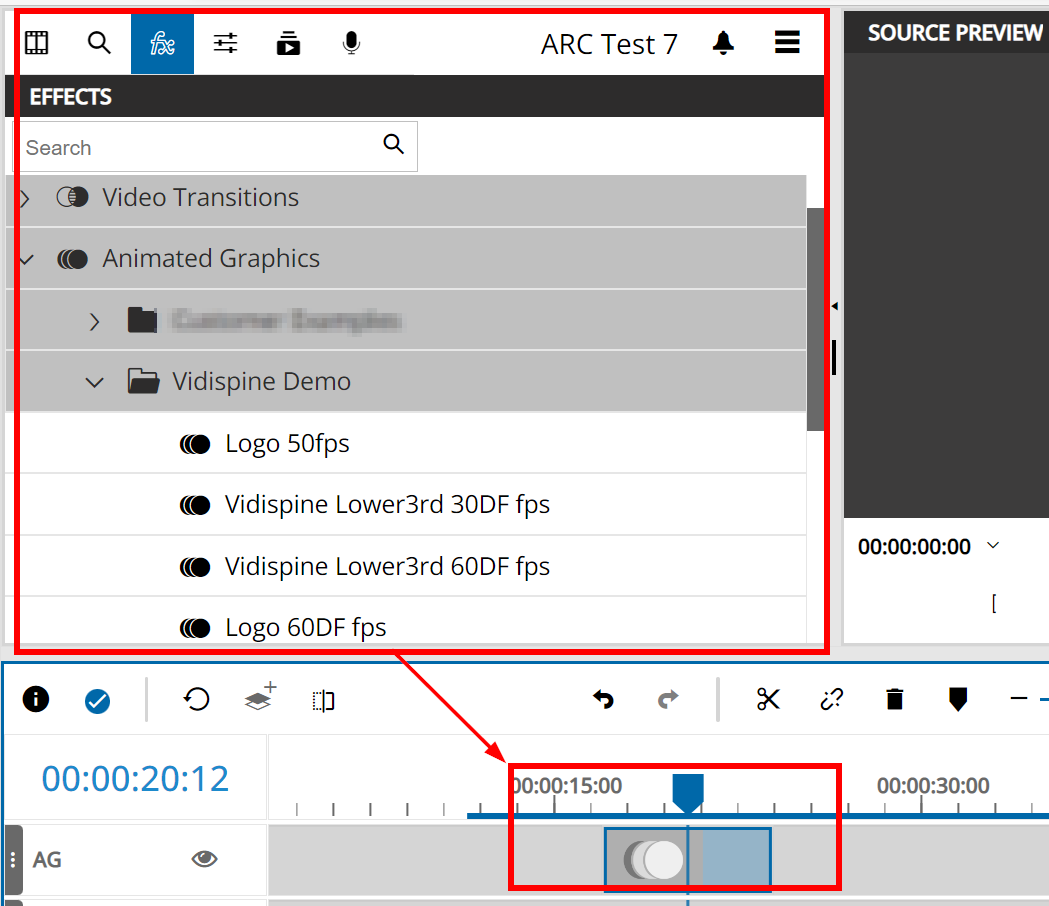Open the search tab magnifier icon
This screenshot has width=1049, height=906.
99,43
